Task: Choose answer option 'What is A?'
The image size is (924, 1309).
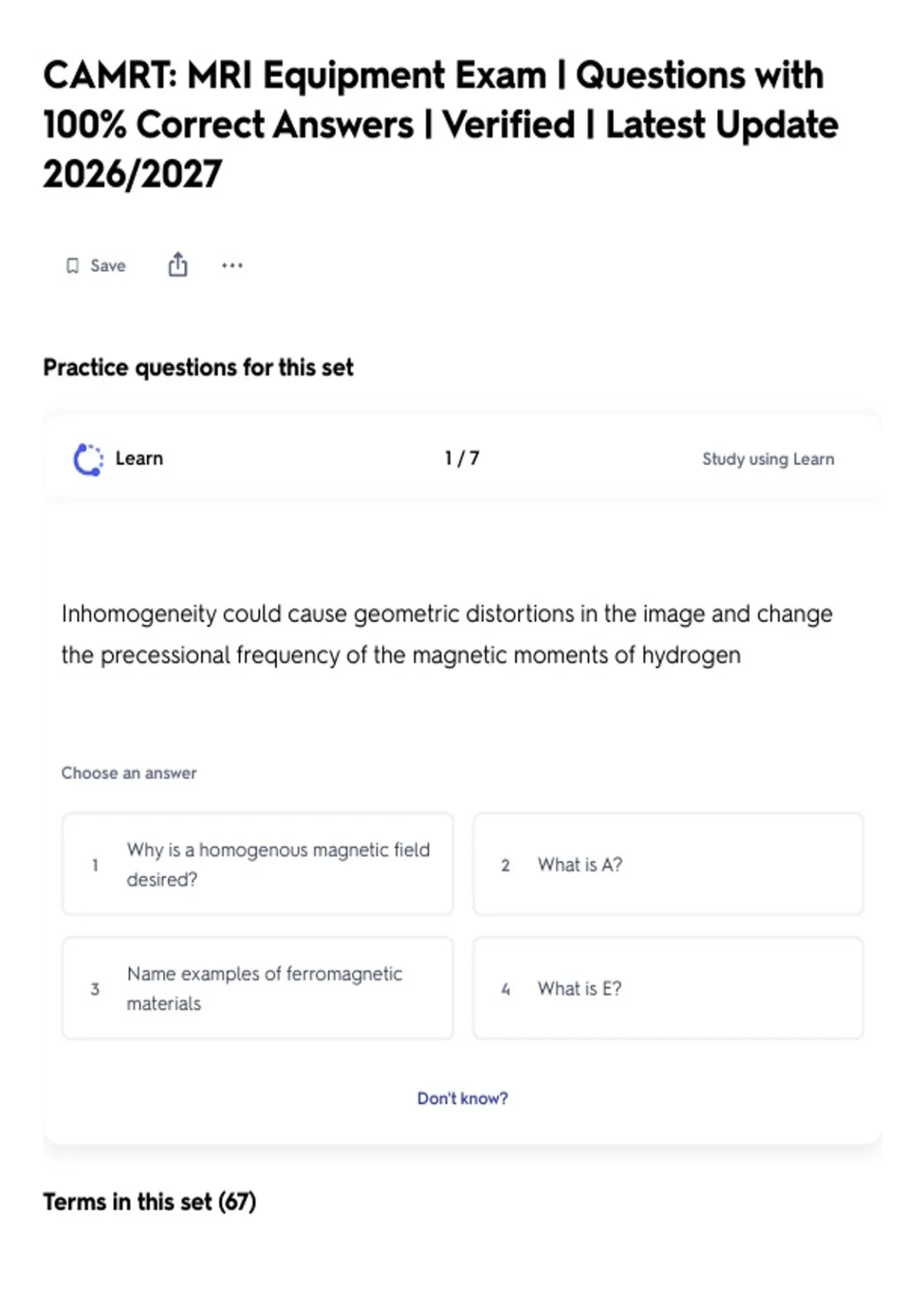Action: 668,864
